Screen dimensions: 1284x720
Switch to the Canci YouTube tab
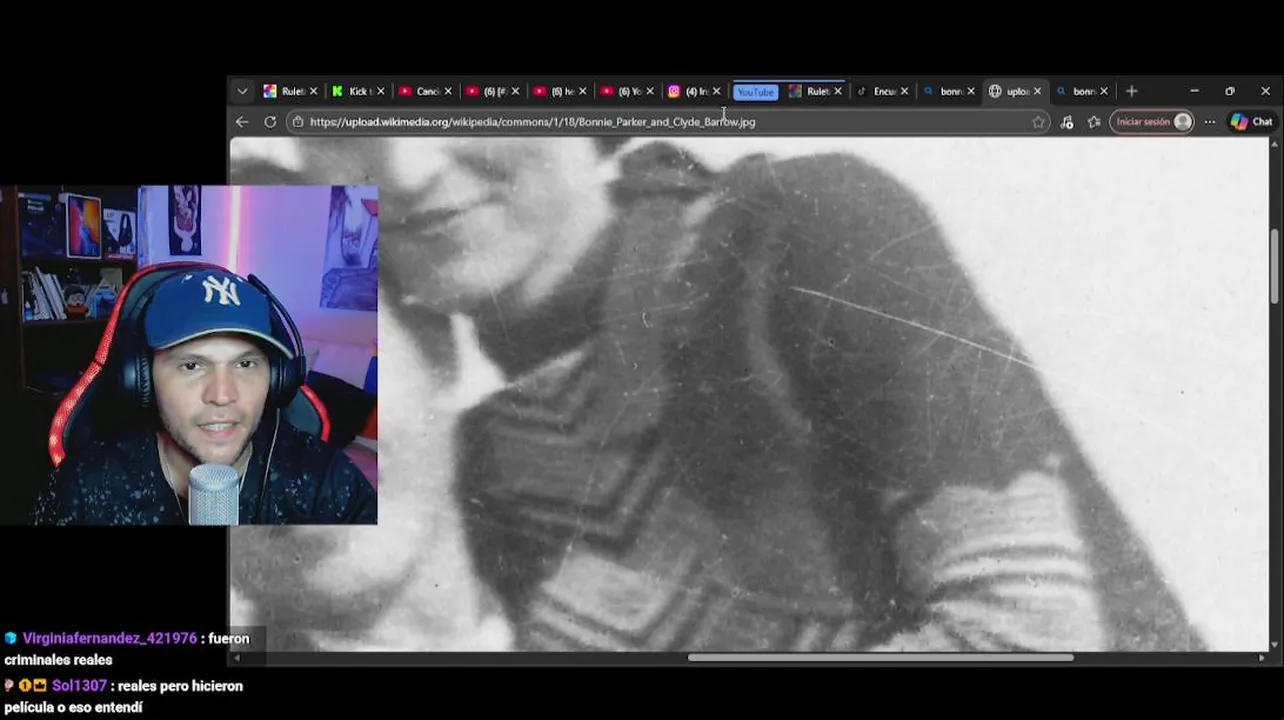[425, 91]
